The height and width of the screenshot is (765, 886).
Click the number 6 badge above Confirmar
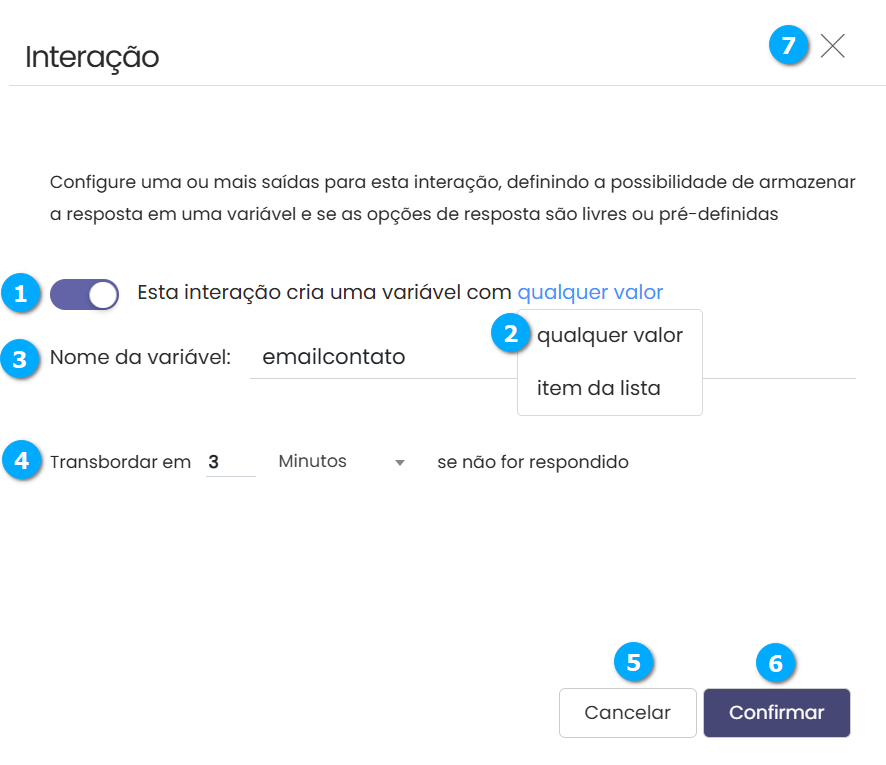coord(776,662)
